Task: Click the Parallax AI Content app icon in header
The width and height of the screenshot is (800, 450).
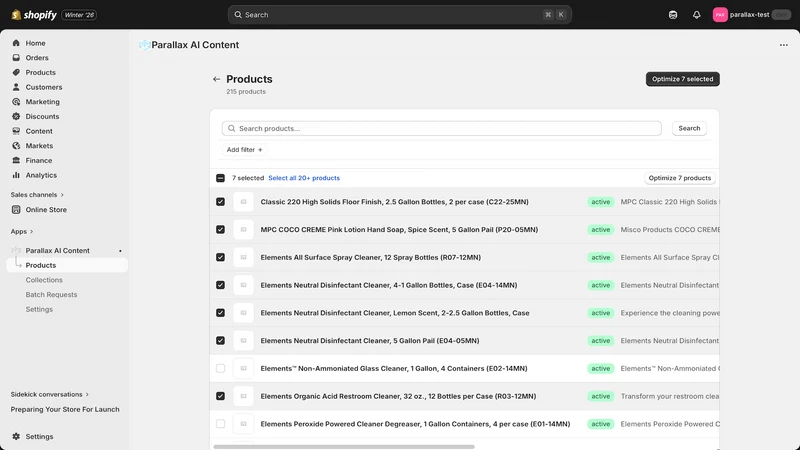Action: pos(145,45)
